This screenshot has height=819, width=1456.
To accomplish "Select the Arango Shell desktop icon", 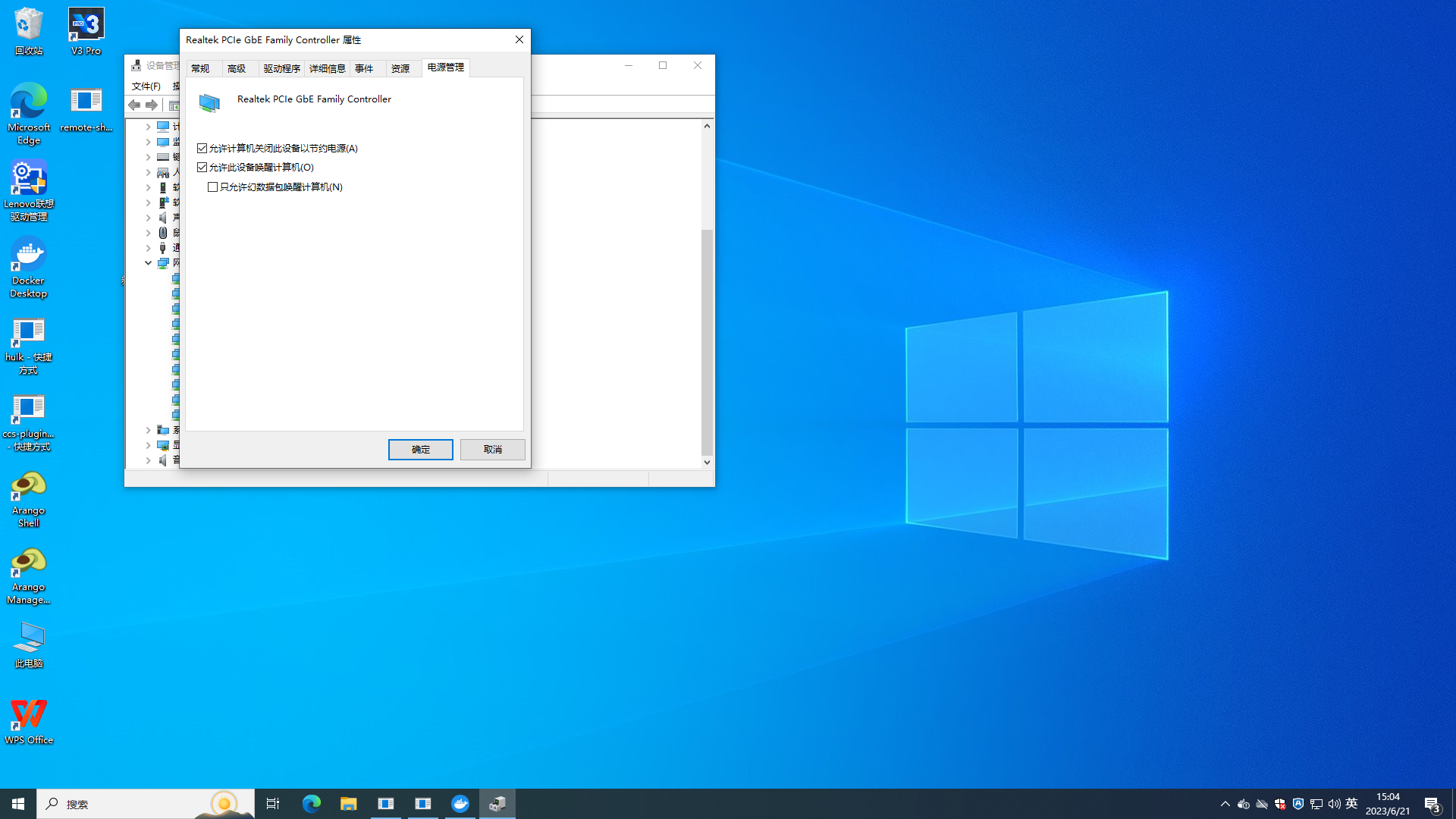I will (28, 499).
